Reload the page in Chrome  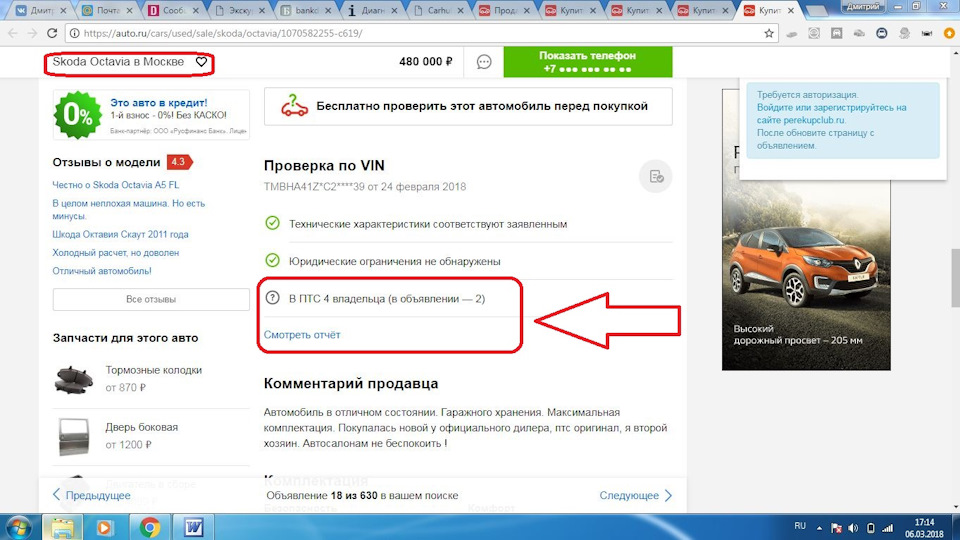click(52, 33)
